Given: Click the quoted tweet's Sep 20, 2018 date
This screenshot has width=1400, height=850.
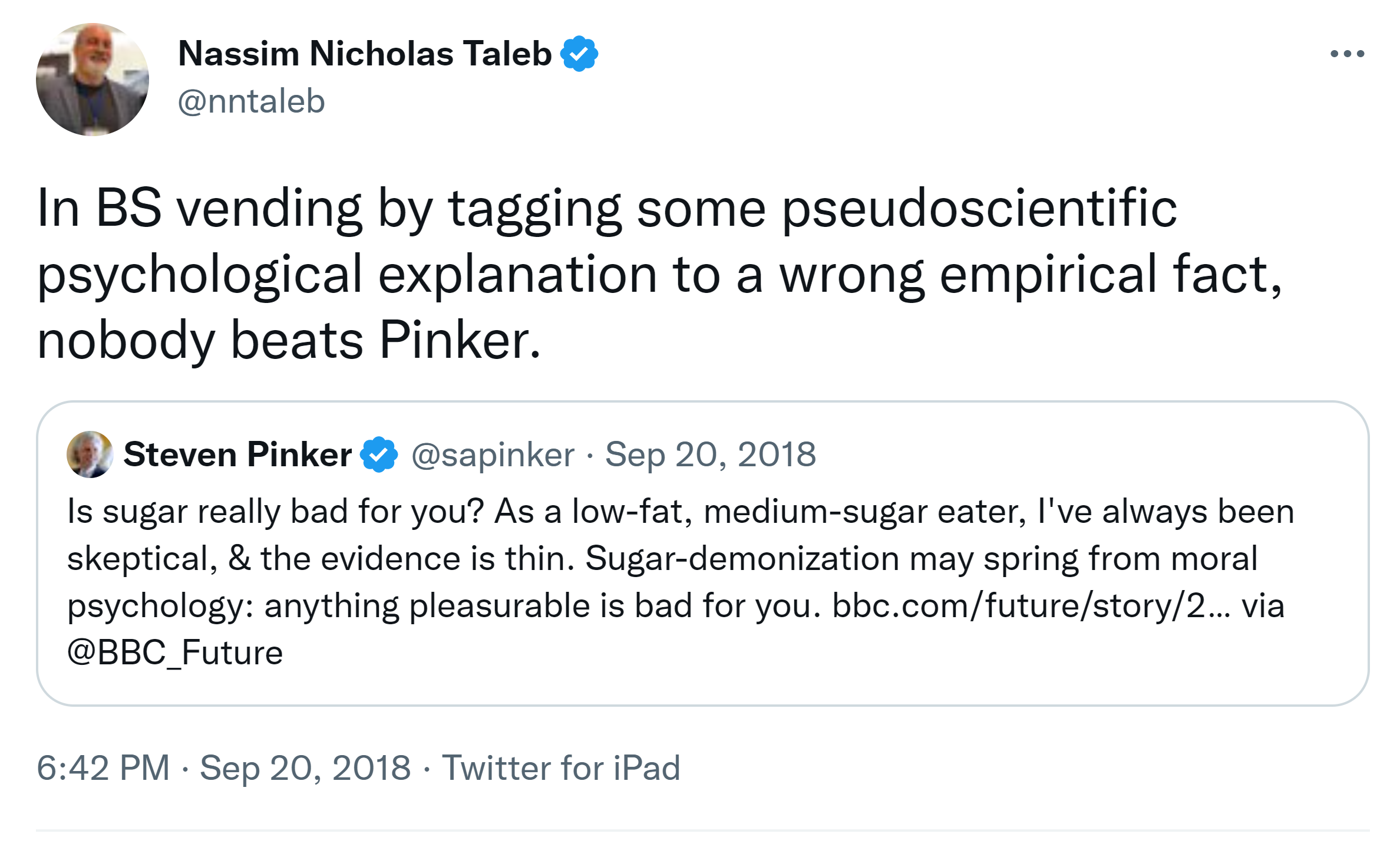Looking at the screenshot, I should click(711, 455).
